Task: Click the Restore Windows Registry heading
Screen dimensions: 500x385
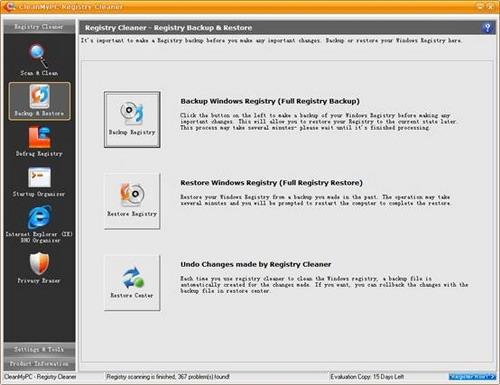Action: [x=271, y=183]
